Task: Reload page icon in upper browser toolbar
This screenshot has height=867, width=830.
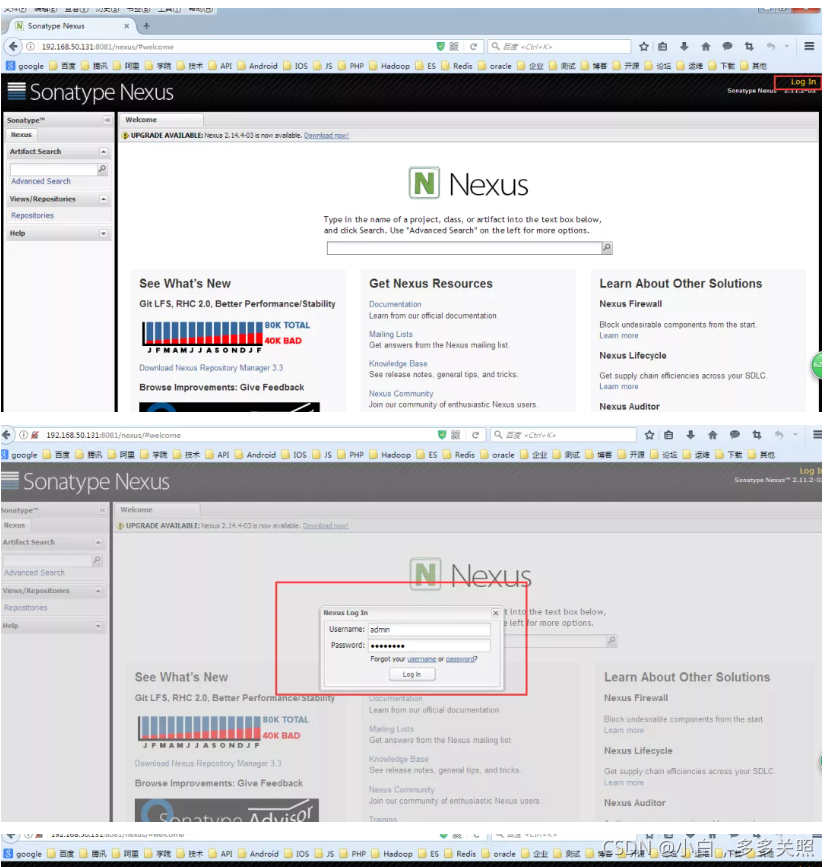Action: (x=473, y=47)
